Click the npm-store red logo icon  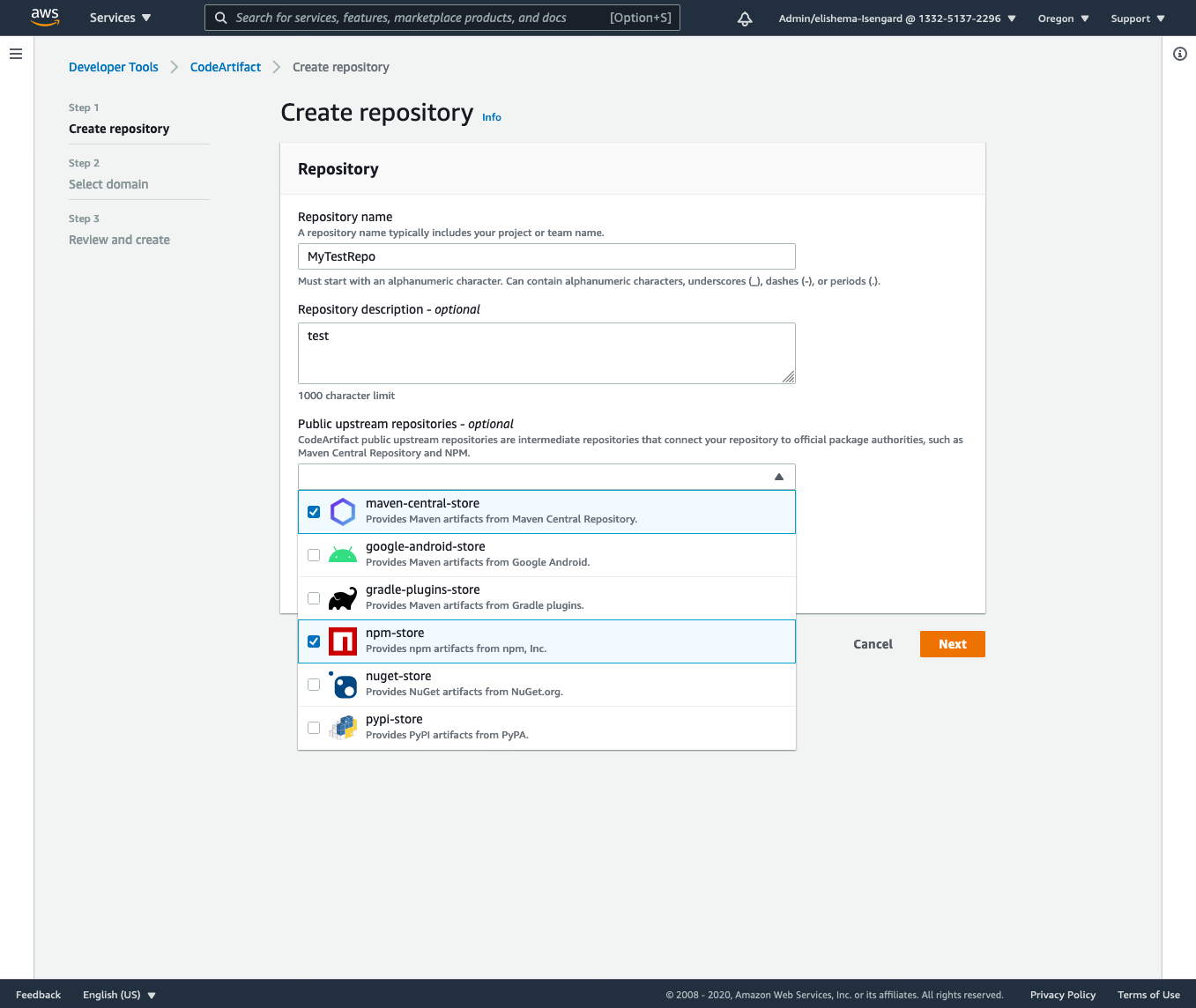(343, 641)
